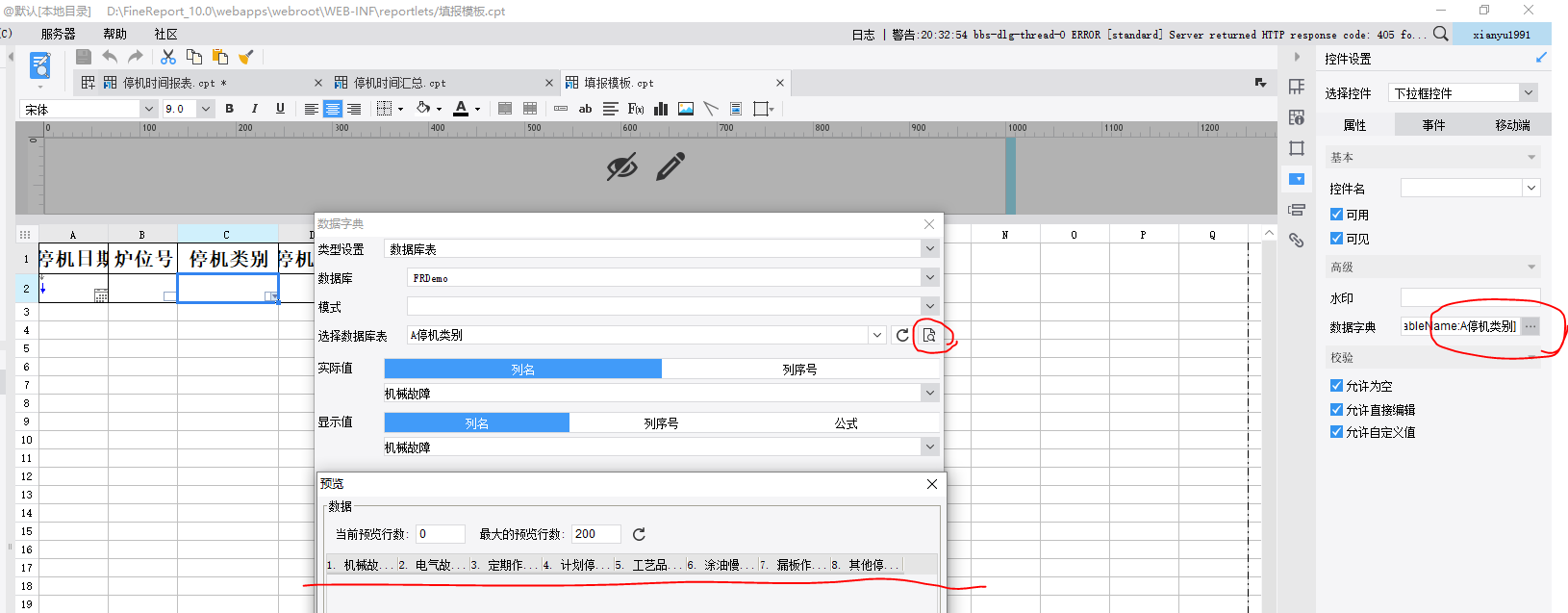The width and height of the screenshot is (1568, 613).
Task: Open font size dropdown 9.0
Action: click(x=205, y=109)
